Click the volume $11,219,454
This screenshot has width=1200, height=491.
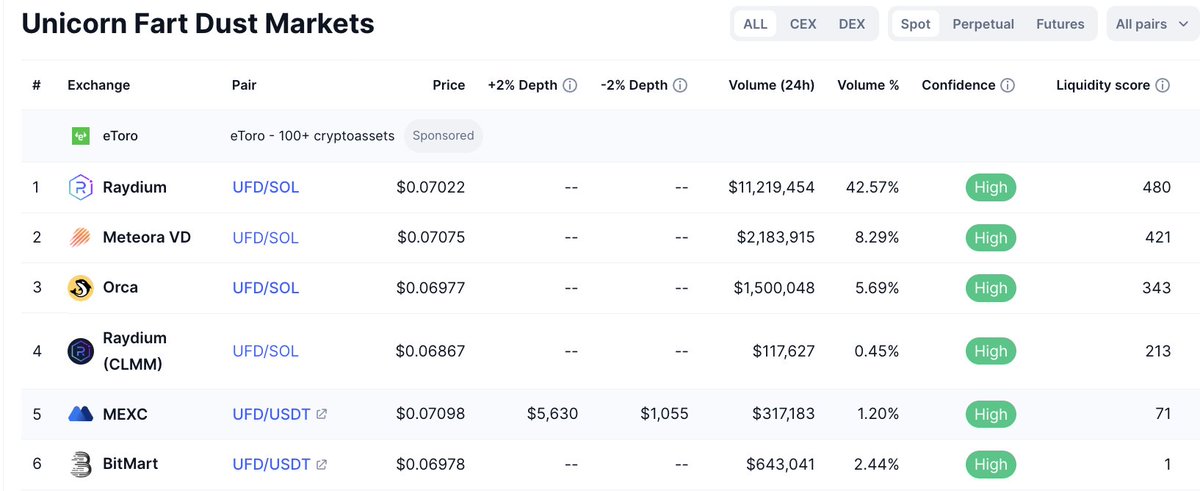coord(772,187)
